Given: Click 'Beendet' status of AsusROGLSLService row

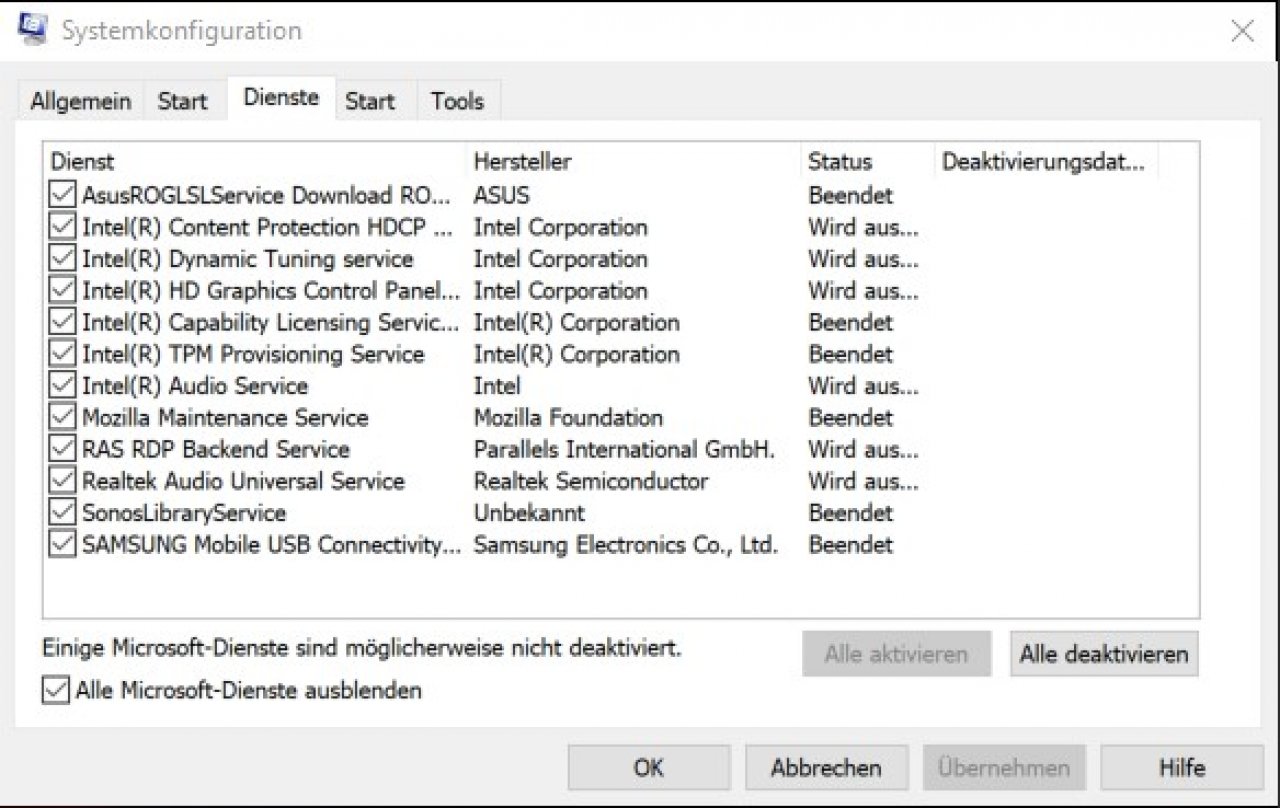Looking at the screenshot, I should click(851, 195).
